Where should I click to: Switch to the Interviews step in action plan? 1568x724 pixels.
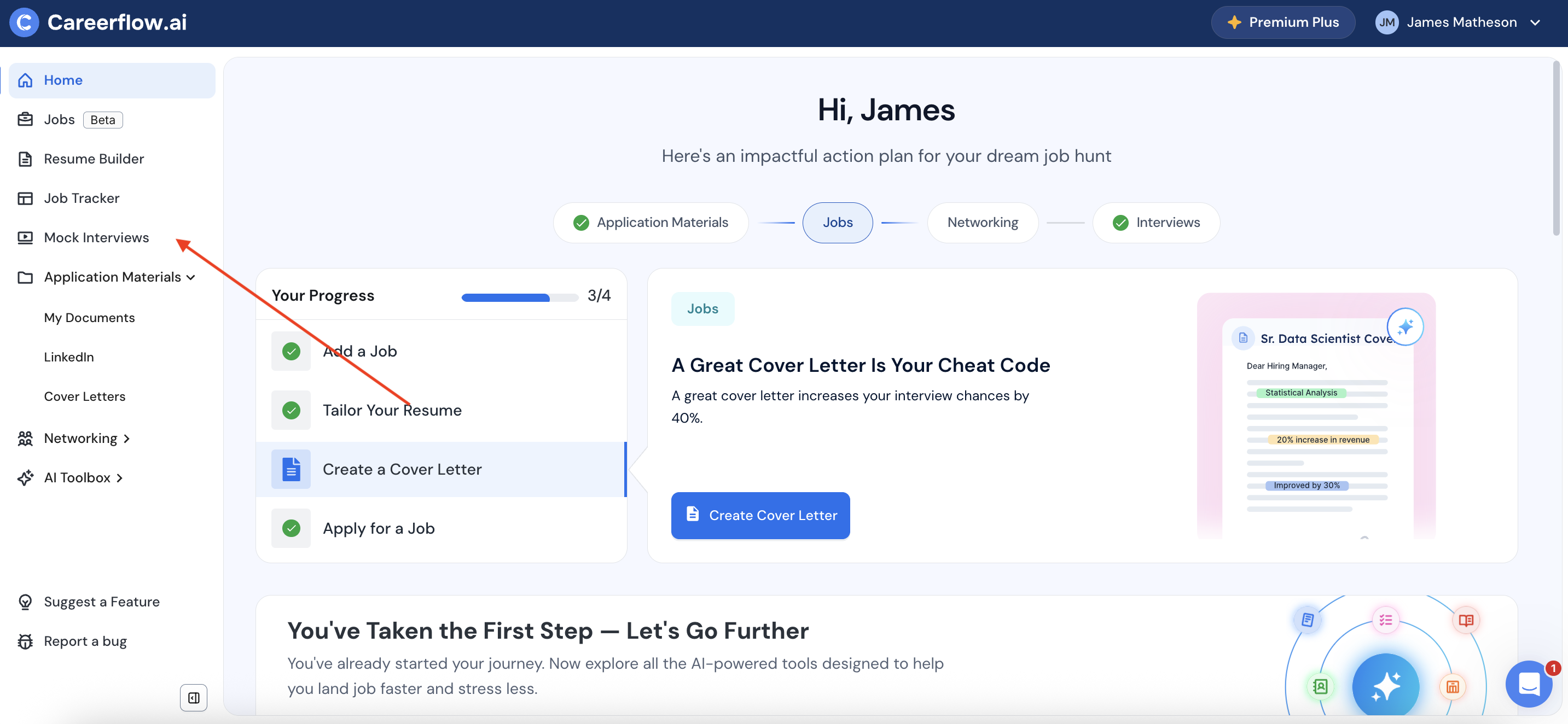[x=1156, y=222]
